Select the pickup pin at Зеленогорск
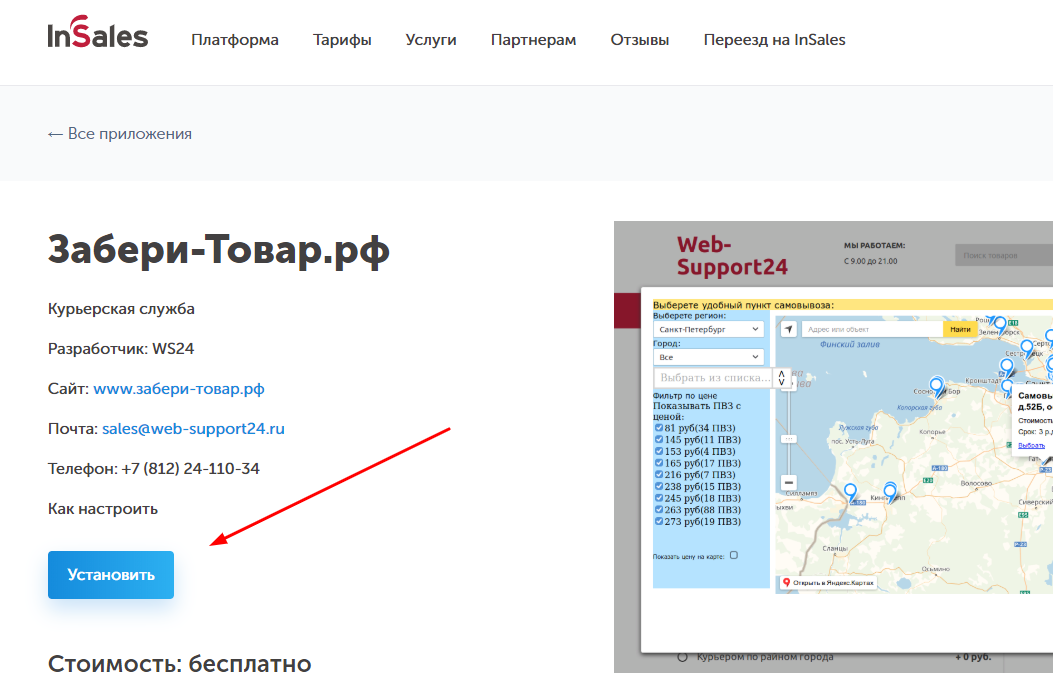The width and height of the screenshot is (1053, 690). coord(1000,325)
